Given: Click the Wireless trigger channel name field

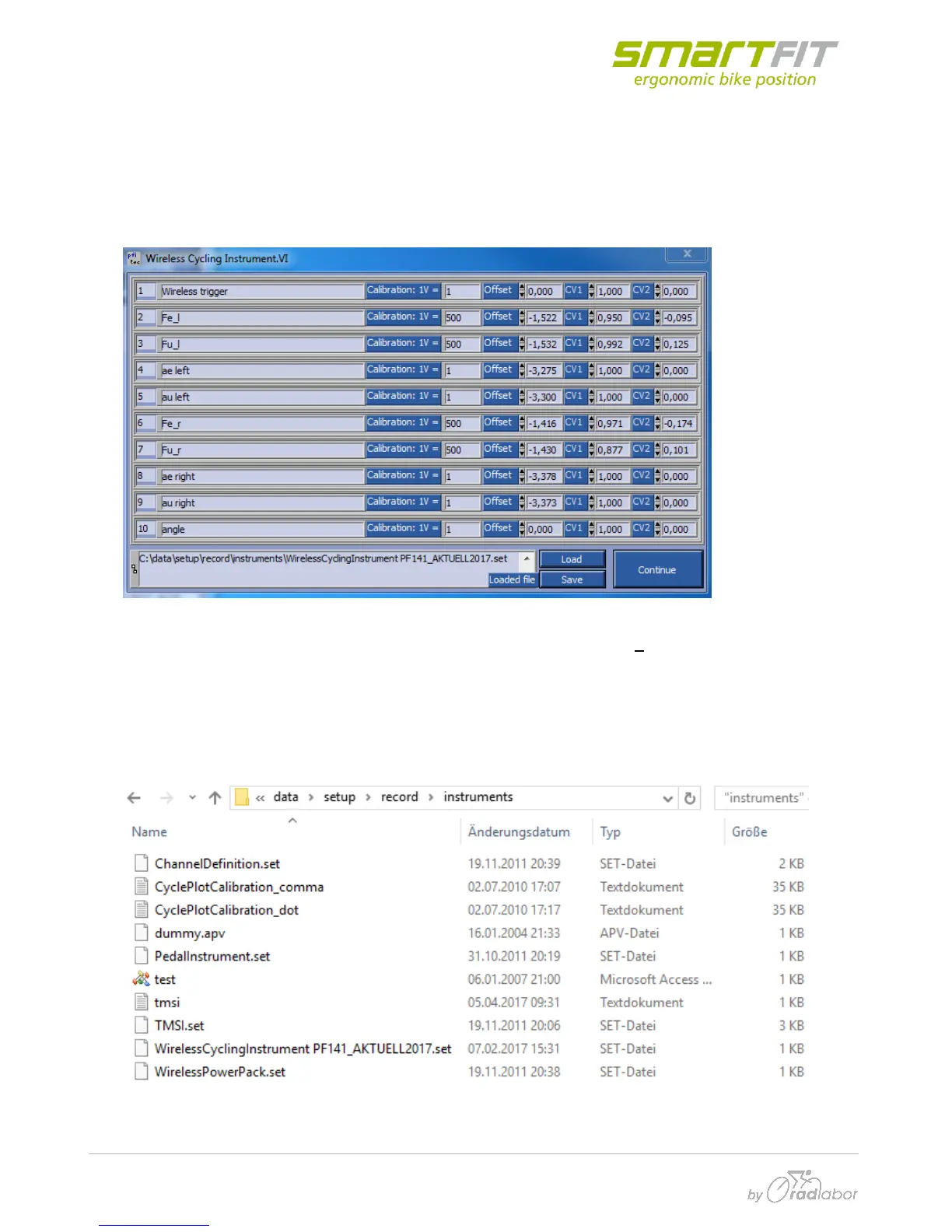Looking at the screenshot, I should [x=261, y=291].
